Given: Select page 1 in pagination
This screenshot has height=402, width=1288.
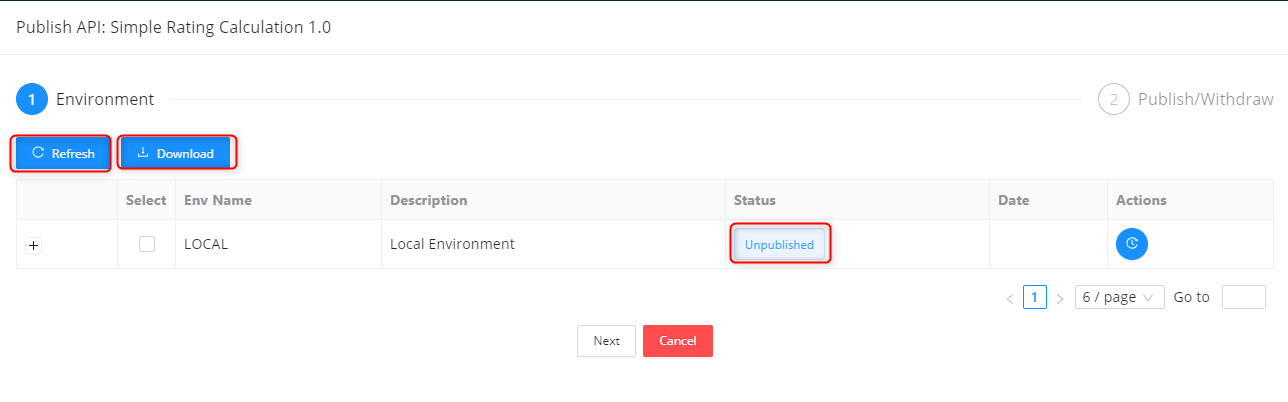Looking at the screenshot, I should tap(1035, 297).
